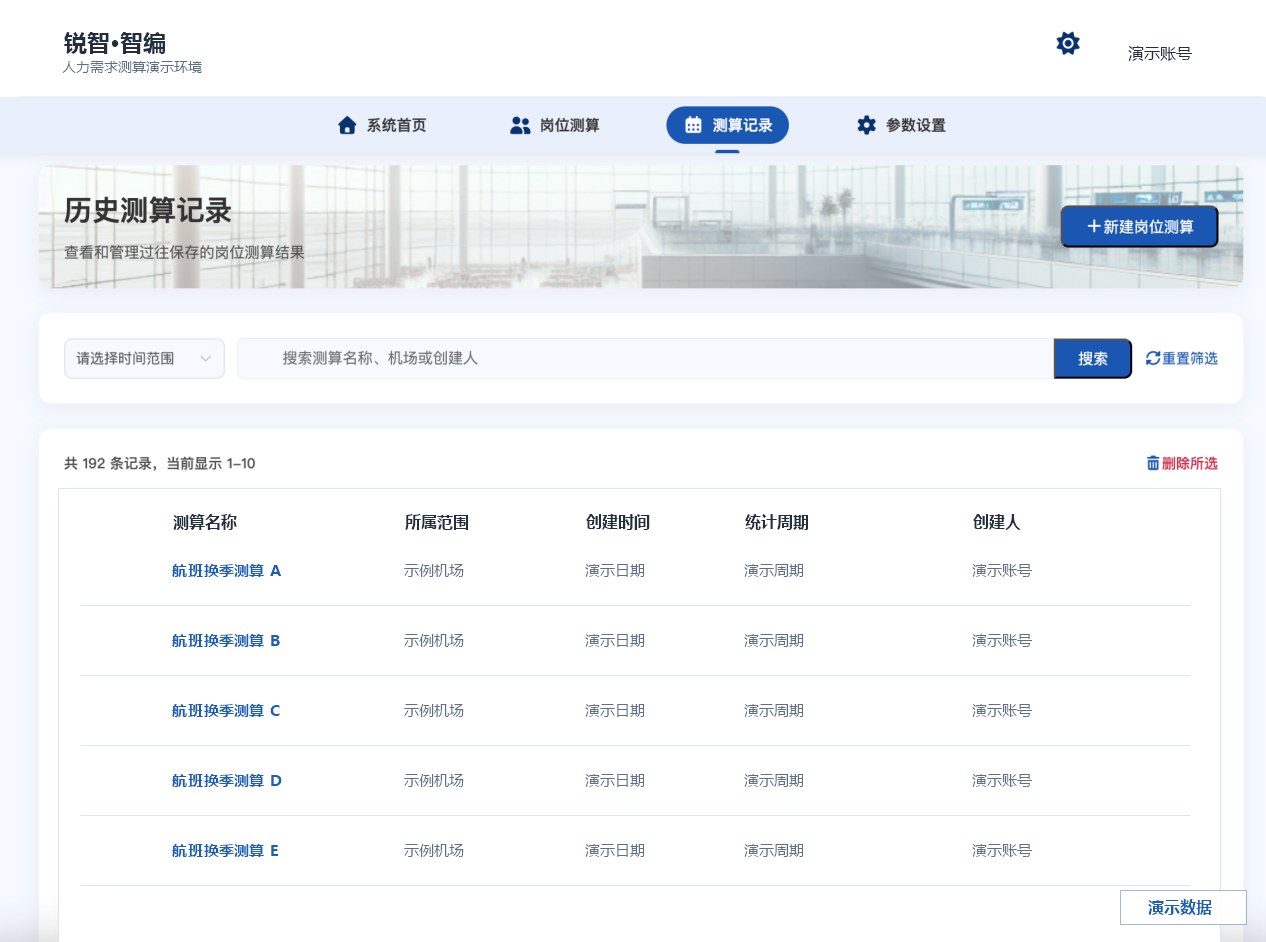Open record 航班换季测算 B
Image resolution: width=1266 pixels, height=942 pixels.
226,640
